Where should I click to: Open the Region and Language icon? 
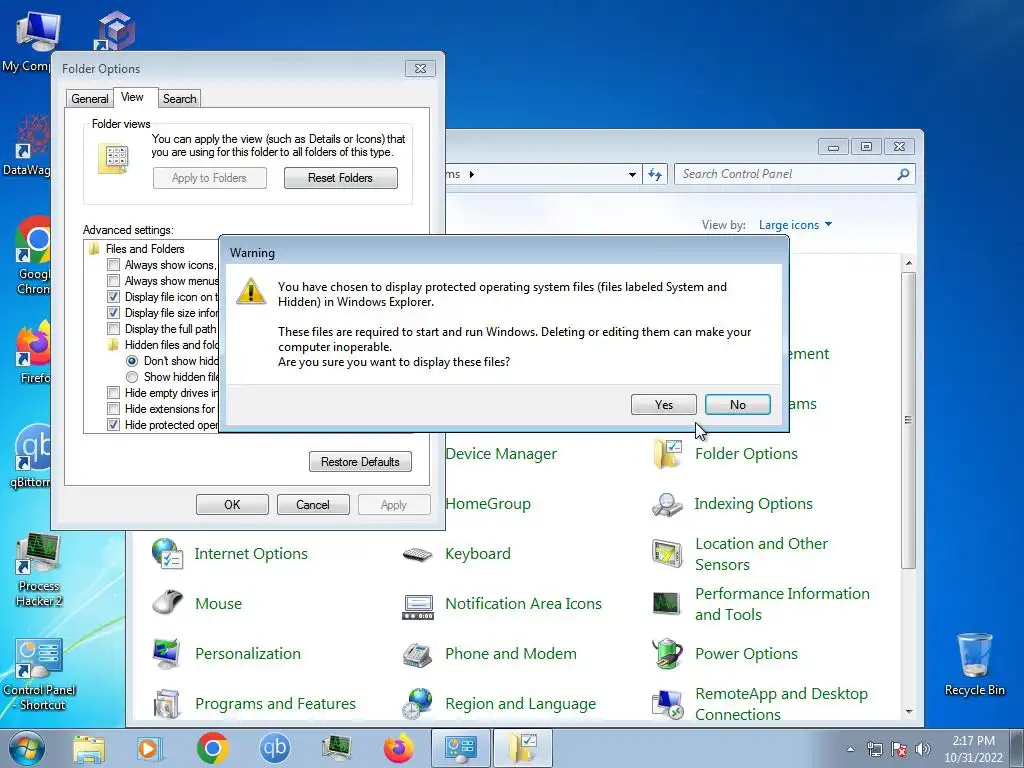[x=417, y=704]
